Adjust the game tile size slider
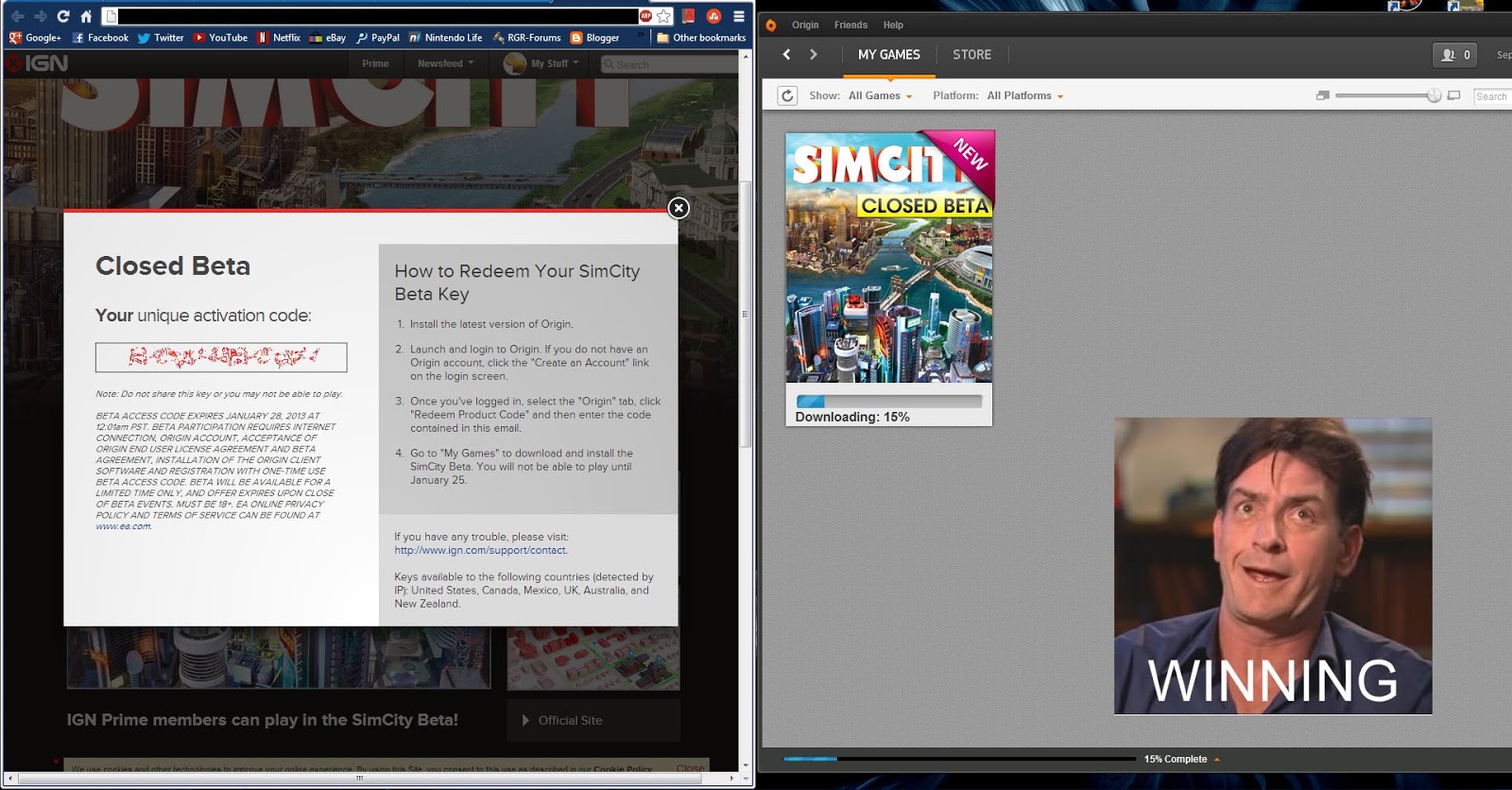This screenshot has height=790, width=1512. (1435, 95)
